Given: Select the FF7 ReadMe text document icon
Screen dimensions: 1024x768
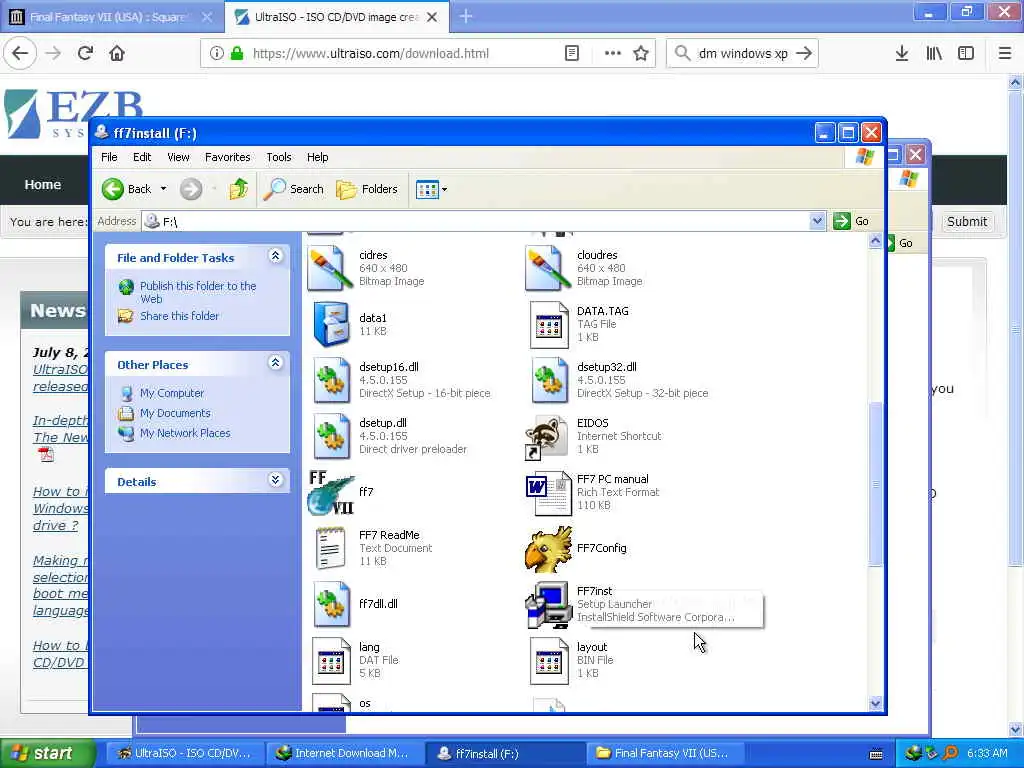Looking at the screenshot, I should 330,549.
